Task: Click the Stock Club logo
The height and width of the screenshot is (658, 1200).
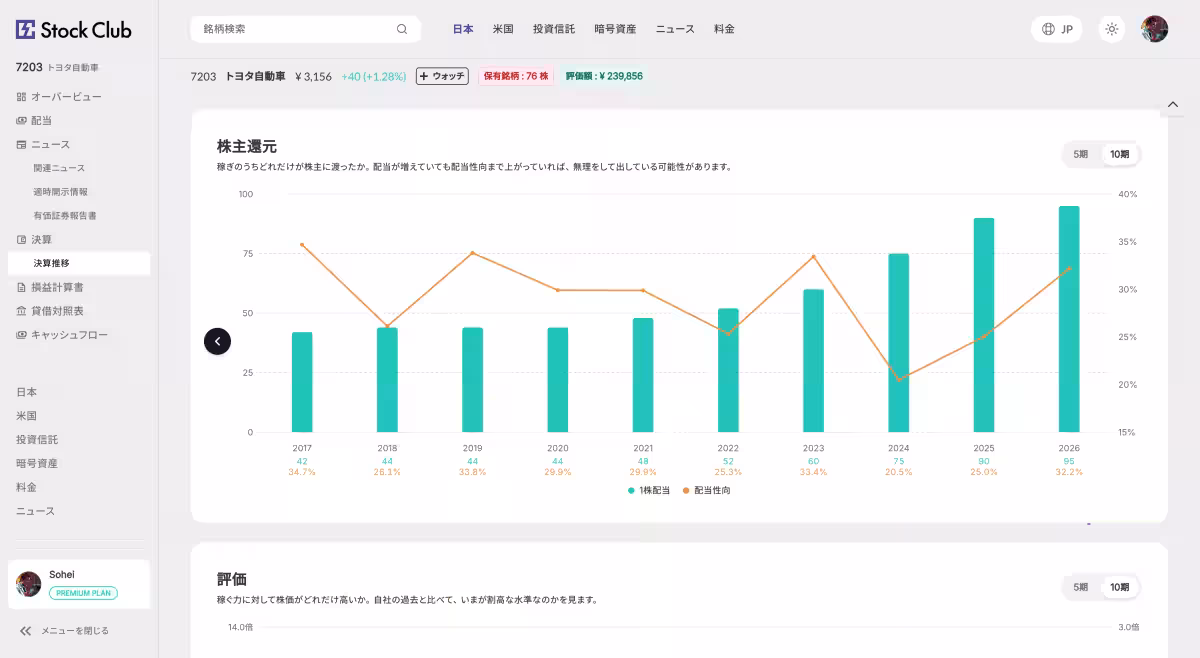Action: coord(73,30)
